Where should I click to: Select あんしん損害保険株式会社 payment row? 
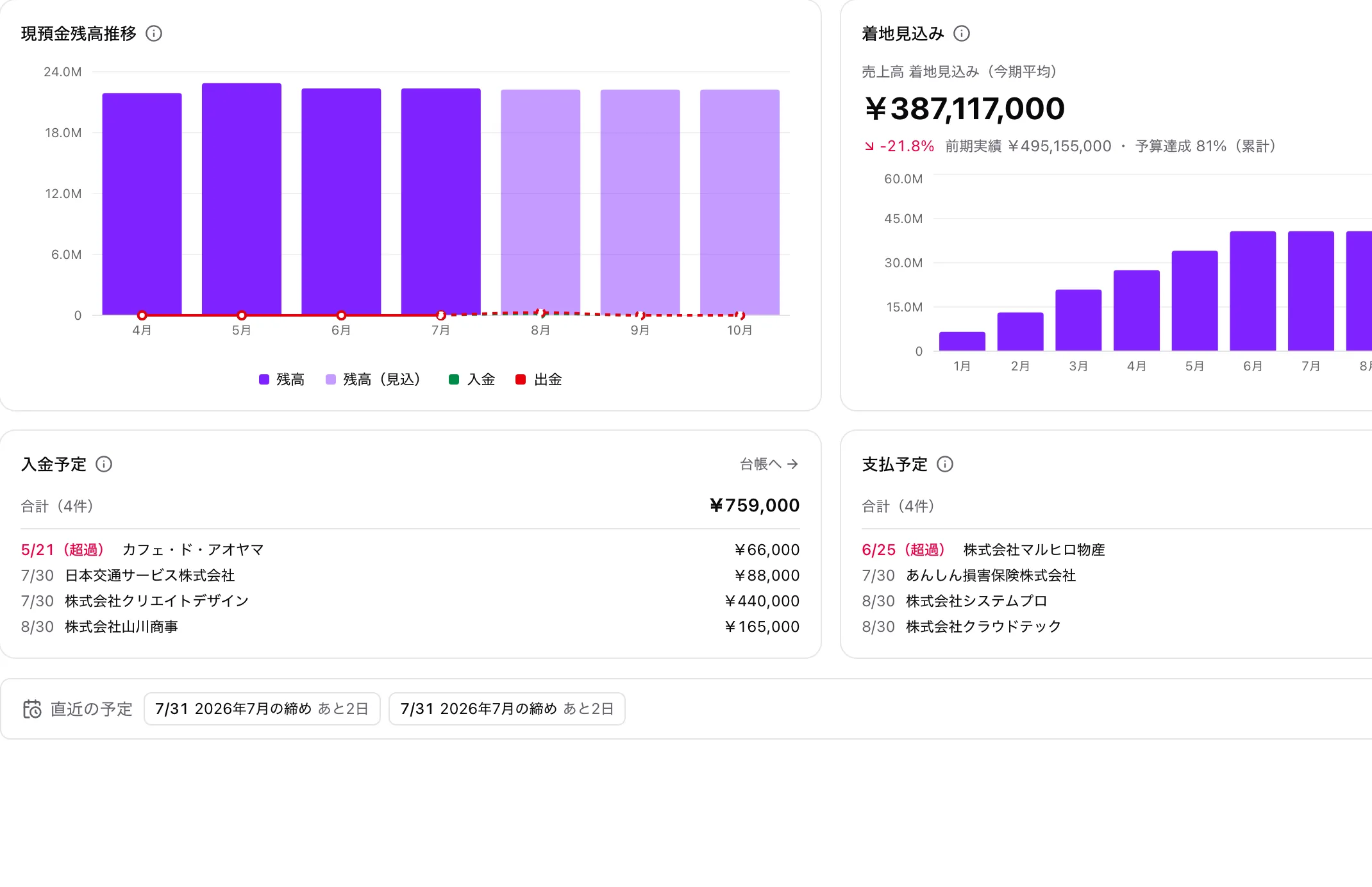coord(1117,576)
